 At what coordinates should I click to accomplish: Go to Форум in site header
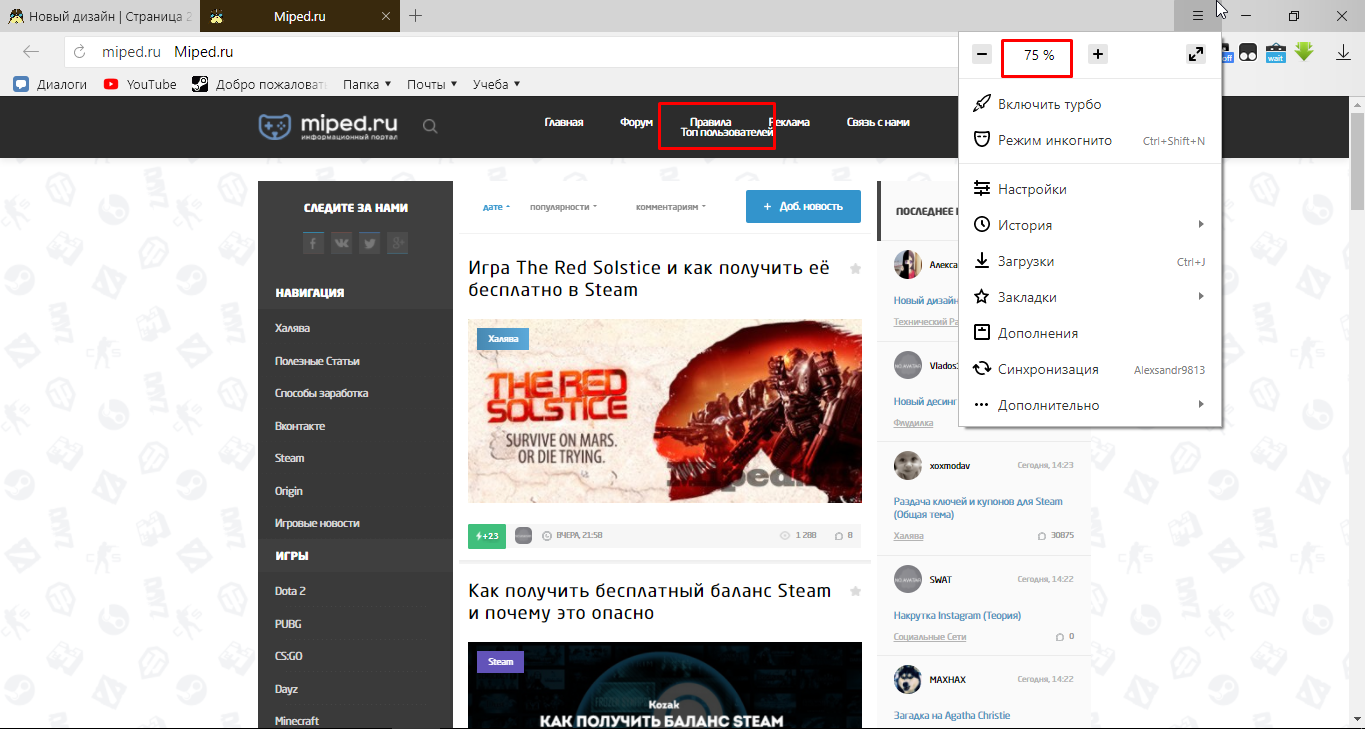[637, 123]
